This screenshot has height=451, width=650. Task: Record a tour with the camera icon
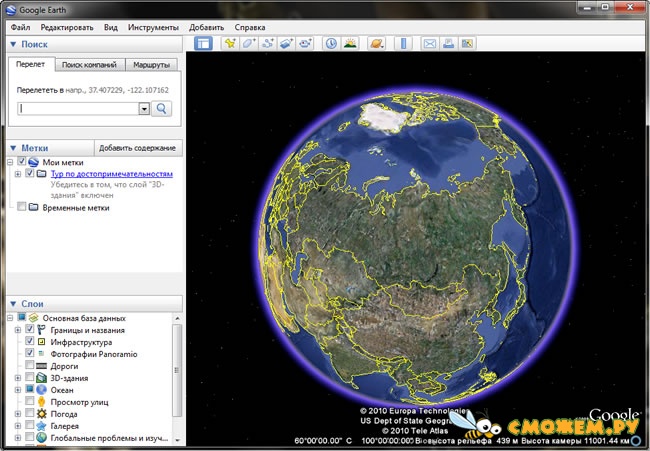coord(306,43)
